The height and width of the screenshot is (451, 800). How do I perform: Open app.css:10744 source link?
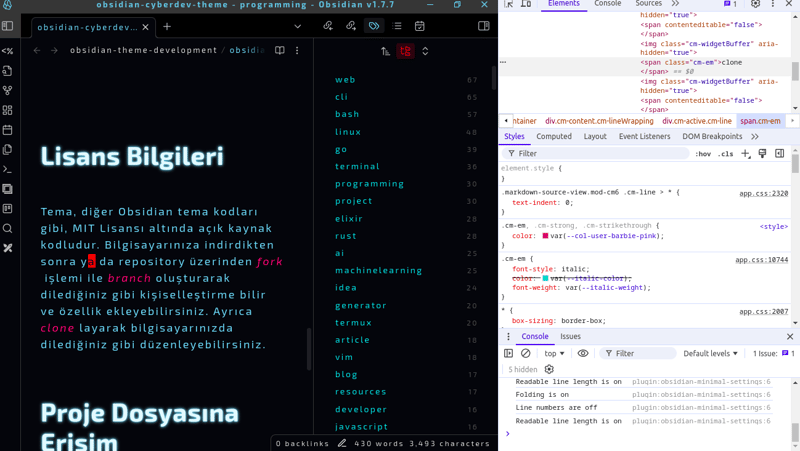(x=762, y=260)
